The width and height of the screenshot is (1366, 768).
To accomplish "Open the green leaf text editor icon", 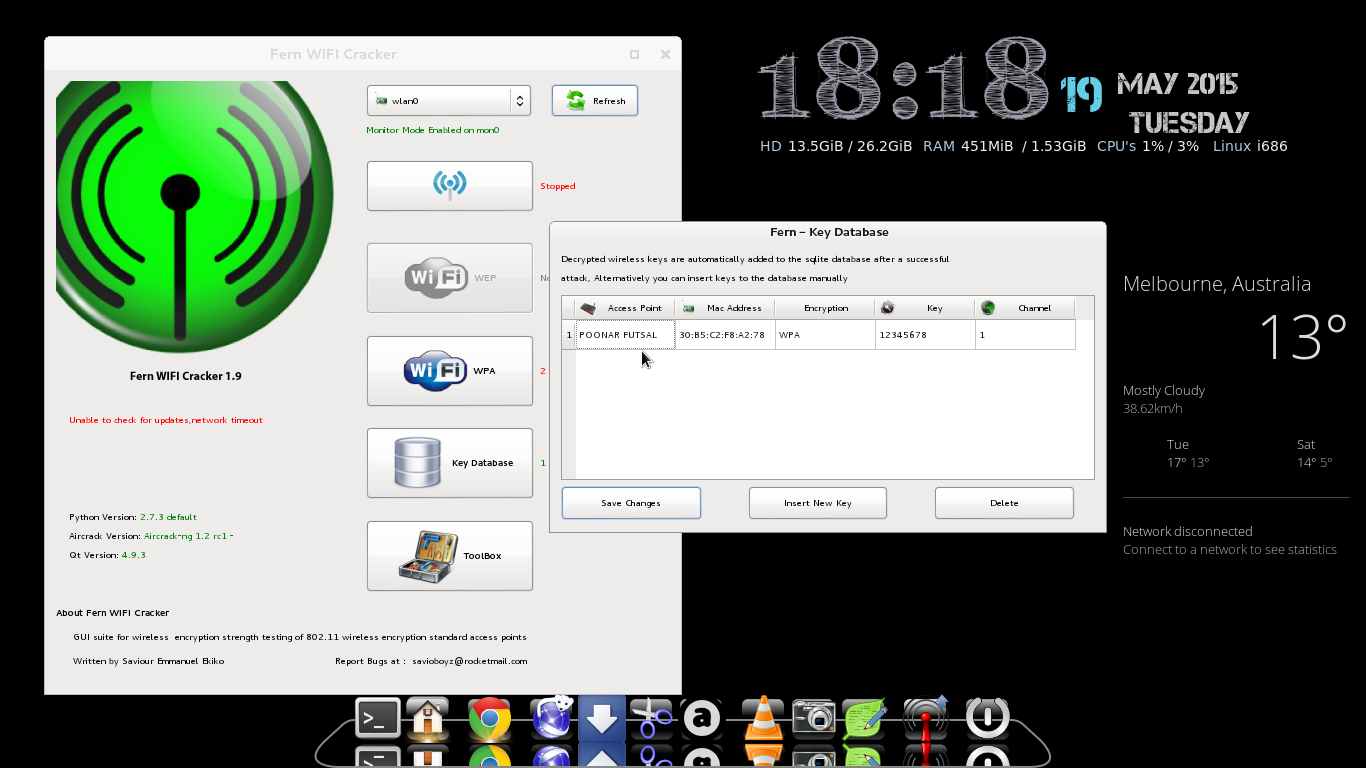I will click(865, 718).
